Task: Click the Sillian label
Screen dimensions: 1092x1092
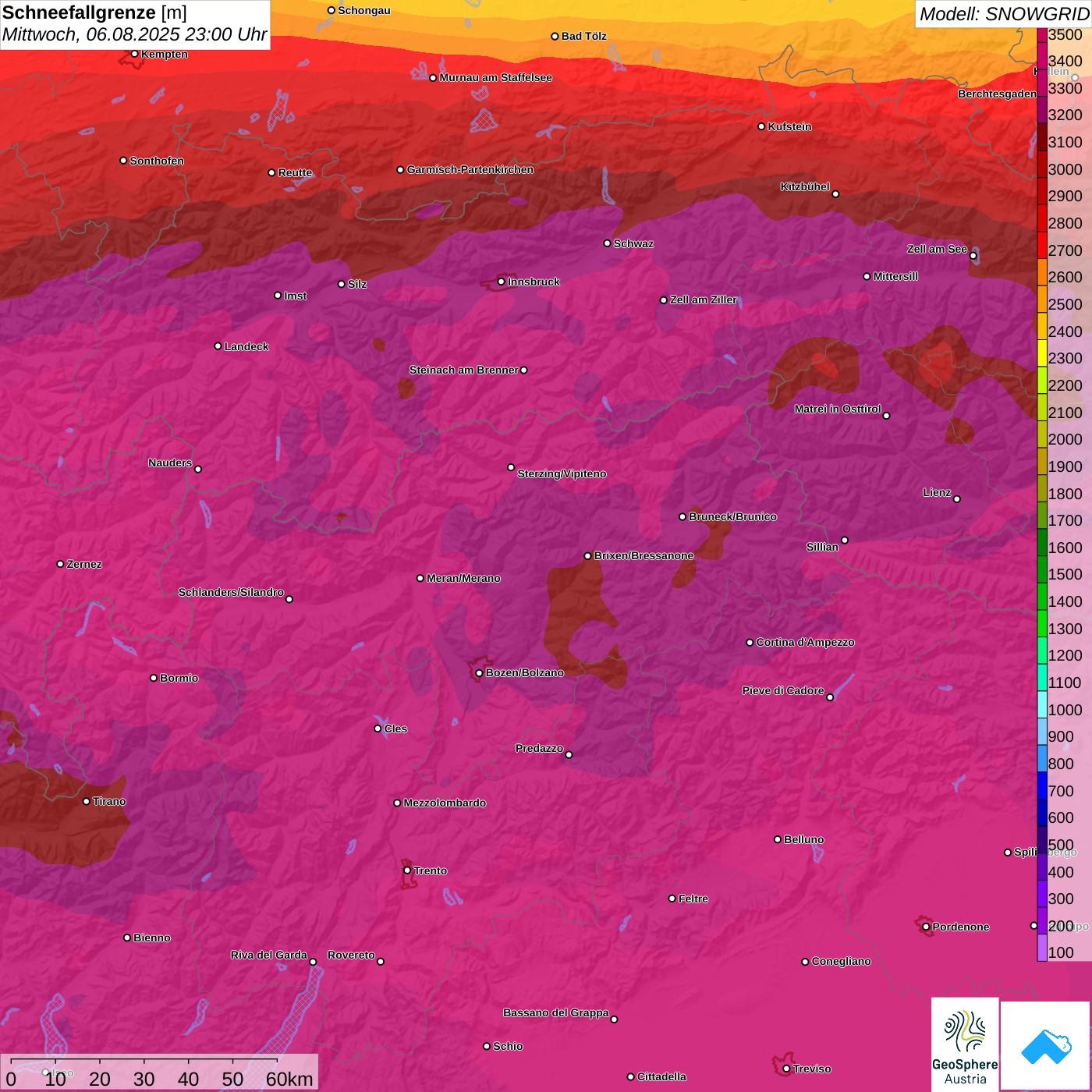Action: (822, 547)
